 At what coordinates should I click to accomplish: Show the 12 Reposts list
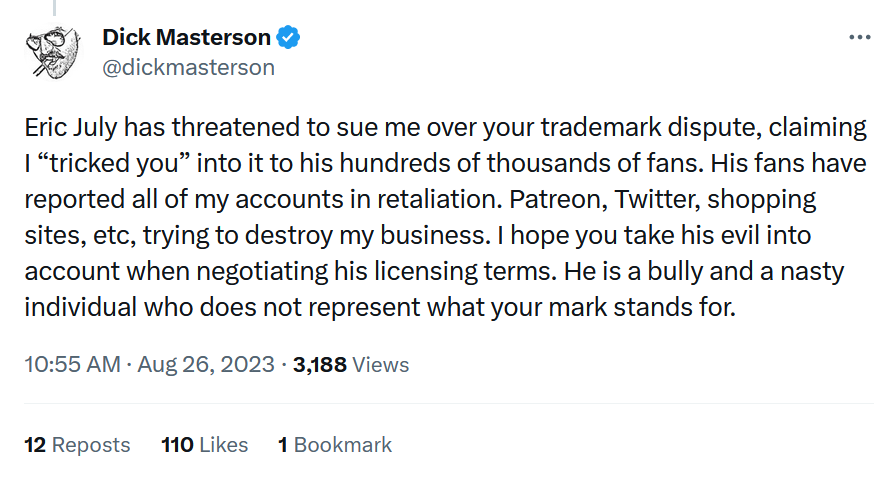tap(77, 445)
